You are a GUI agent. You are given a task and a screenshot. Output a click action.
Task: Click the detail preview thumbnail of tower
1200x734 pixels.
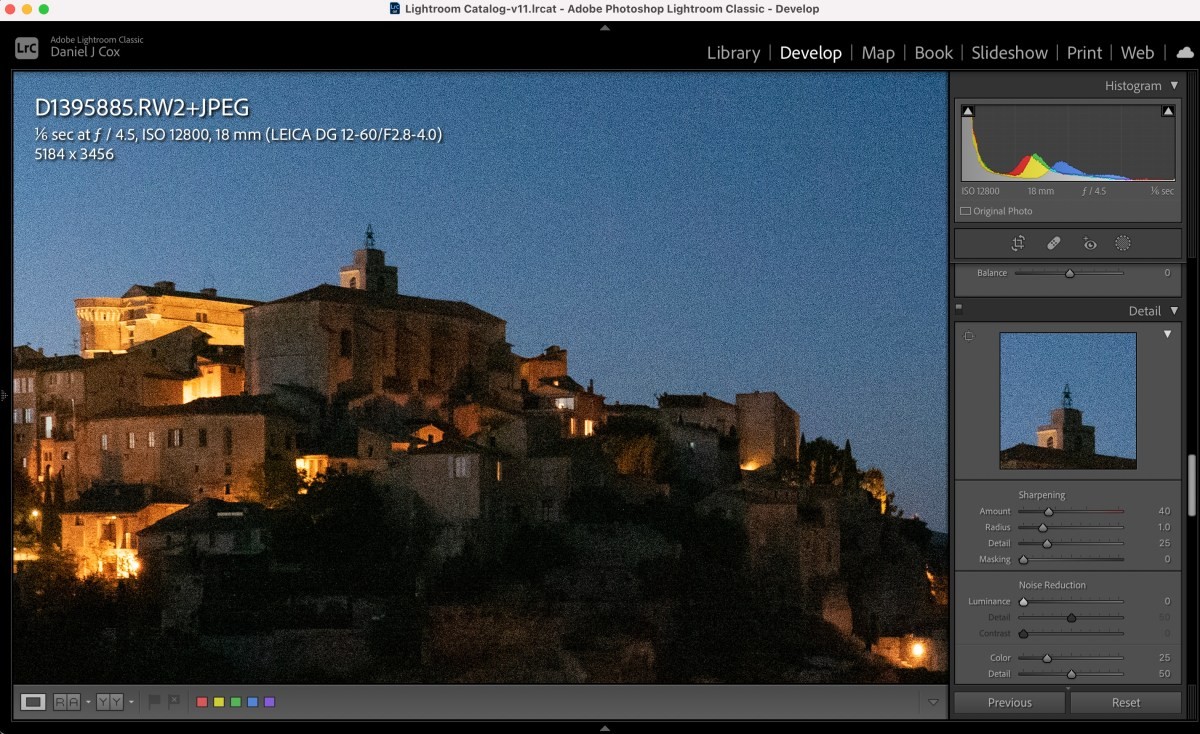1068,401
